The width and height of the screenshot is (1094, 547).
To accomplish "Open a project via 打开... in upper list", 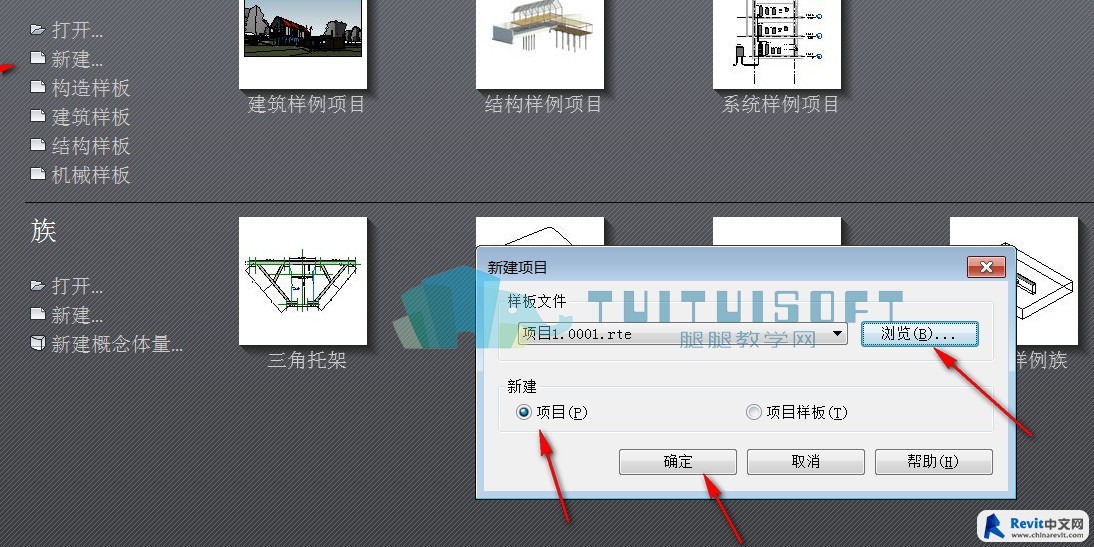I will click(x=77, y=30).
